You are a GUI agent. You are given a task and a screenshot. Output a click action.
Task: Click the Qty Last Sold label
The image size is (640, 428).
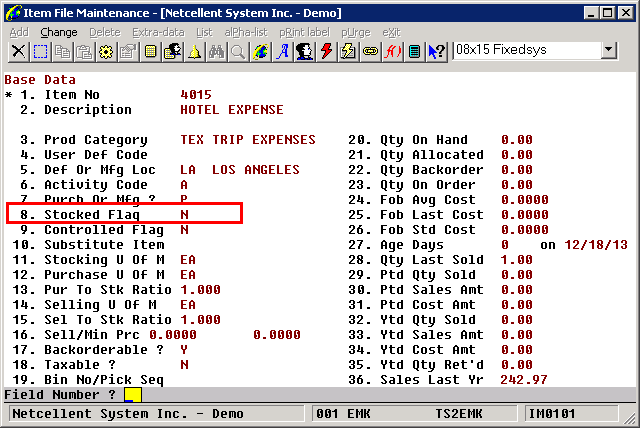[x=432, y=259]
